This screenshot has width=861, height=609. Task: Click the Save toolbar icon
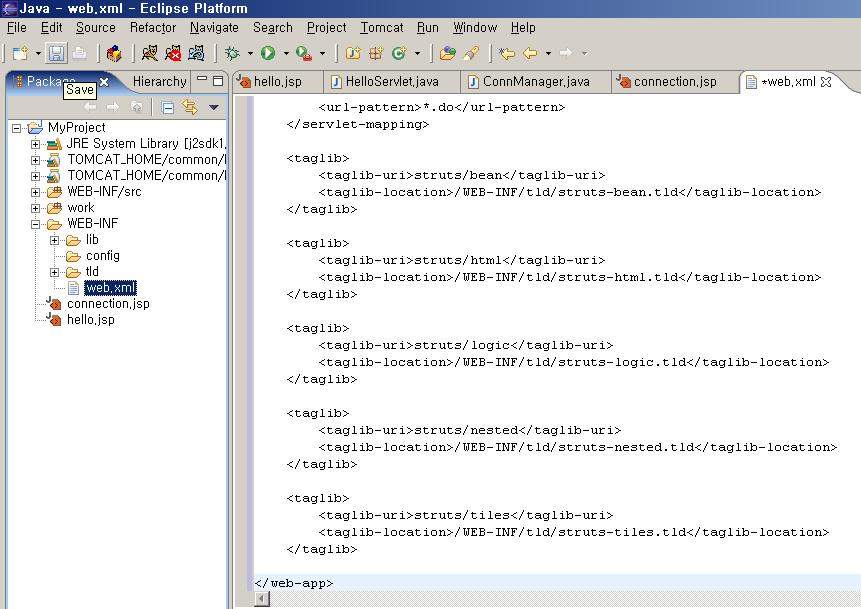tap(57, 53)
